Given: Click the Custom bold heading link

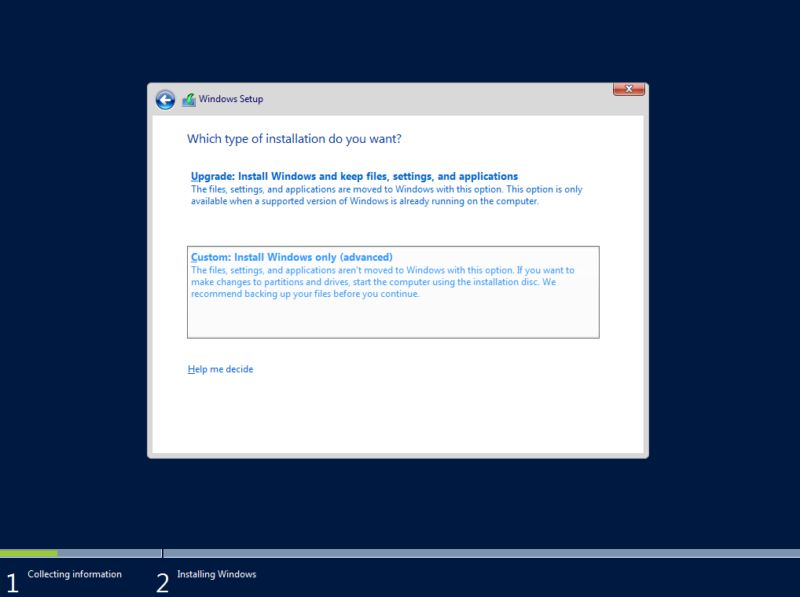Looking at the screenshot, I should 292,256.
